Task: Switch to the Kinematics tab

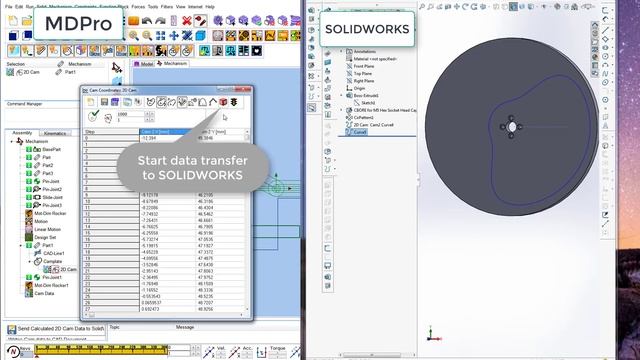Action: point(55,133)
